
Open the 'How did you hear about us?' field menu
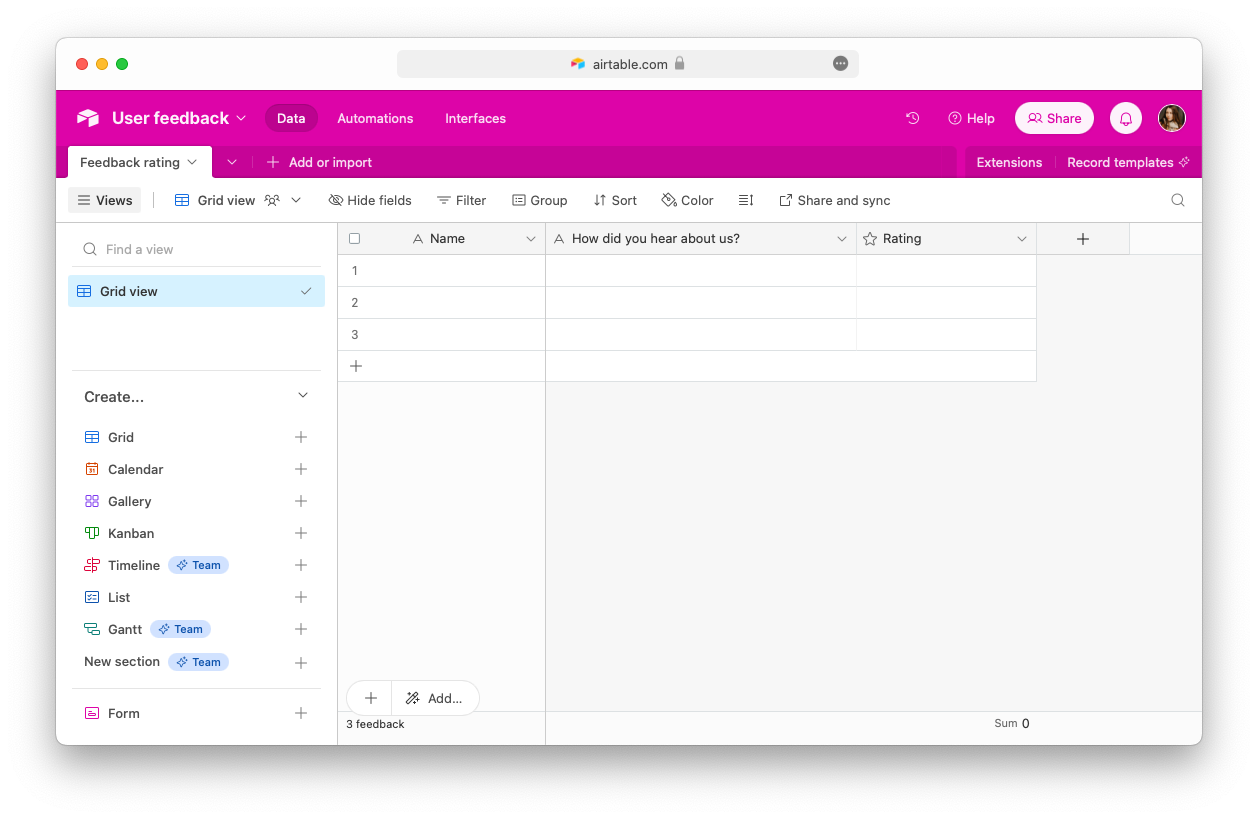tap(843, 239)
